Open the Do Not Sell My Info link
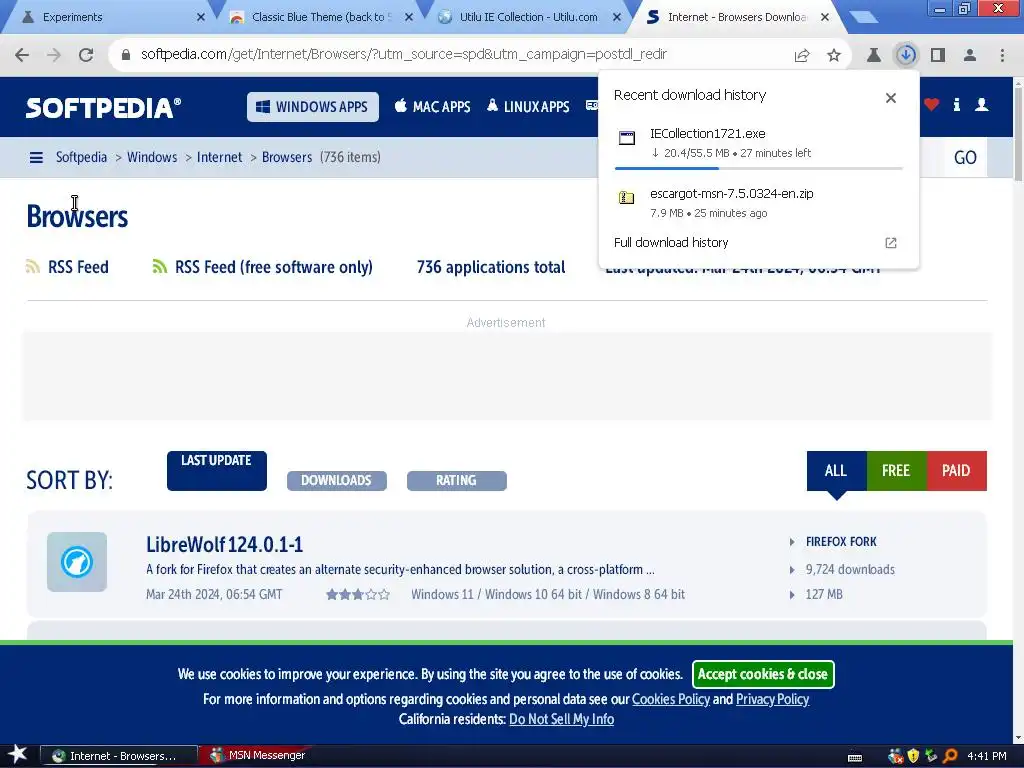The image size is (1024, 768). [x=562, y=720]
